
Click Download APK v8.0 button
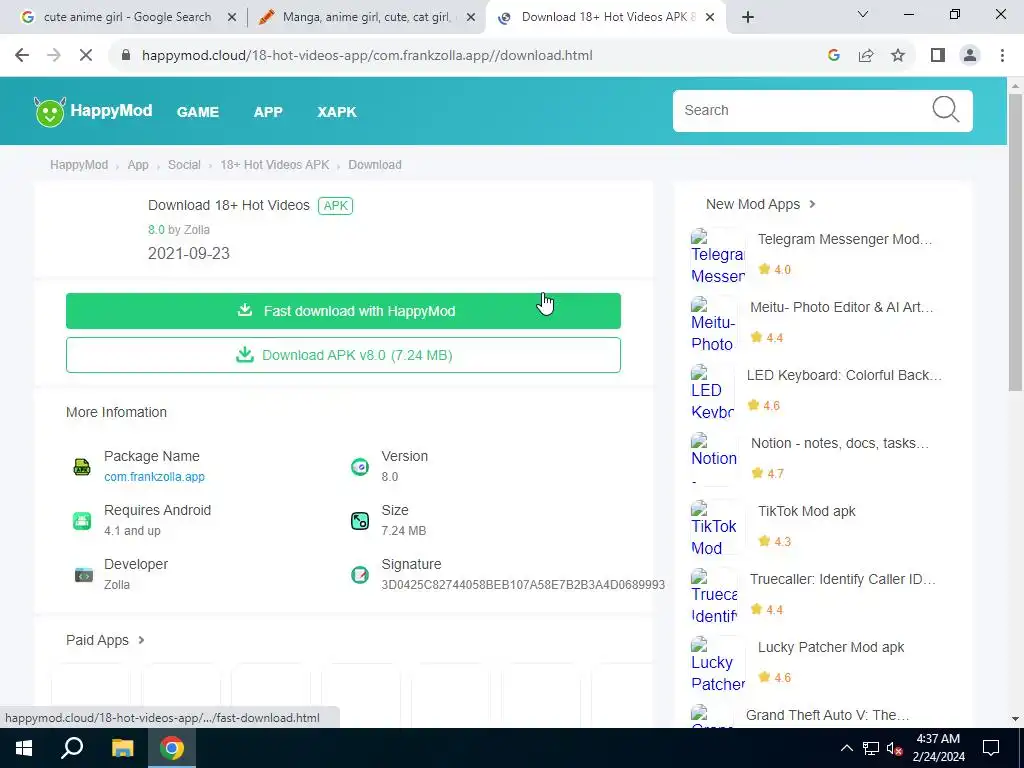(344, 355)
